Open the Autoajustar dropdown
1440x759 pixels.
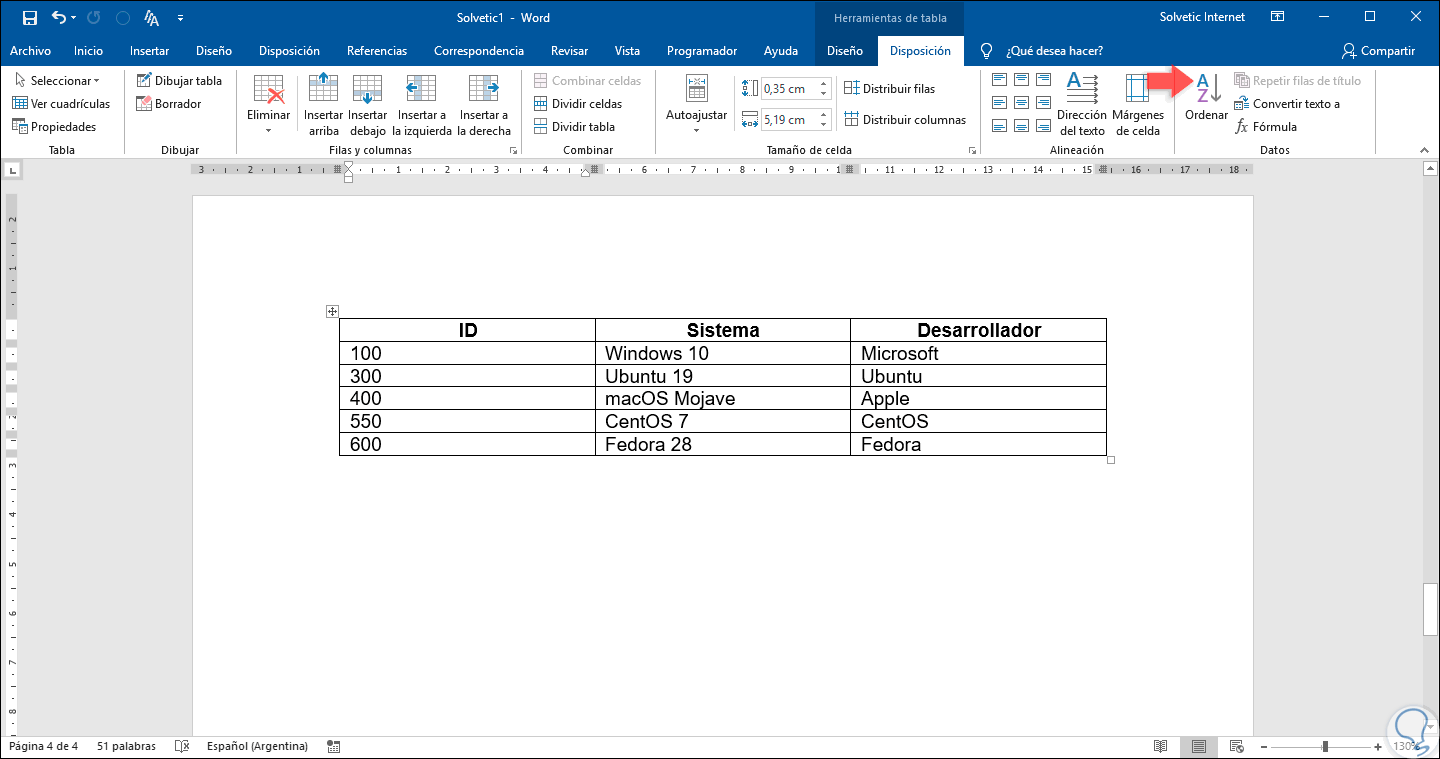(x=697, y=105)
